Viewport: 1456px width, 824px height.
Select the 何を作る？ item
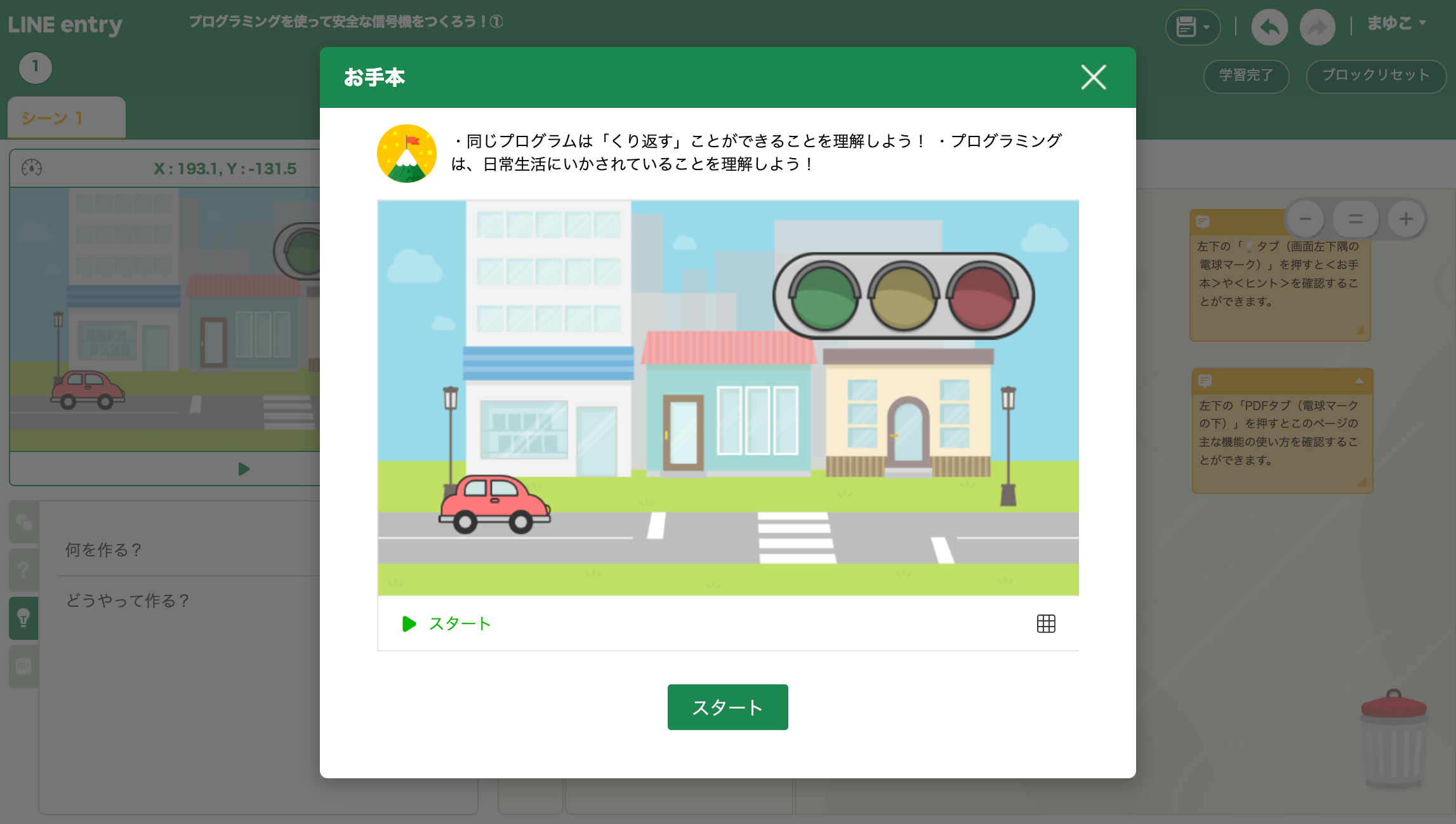tap(103, 550)
